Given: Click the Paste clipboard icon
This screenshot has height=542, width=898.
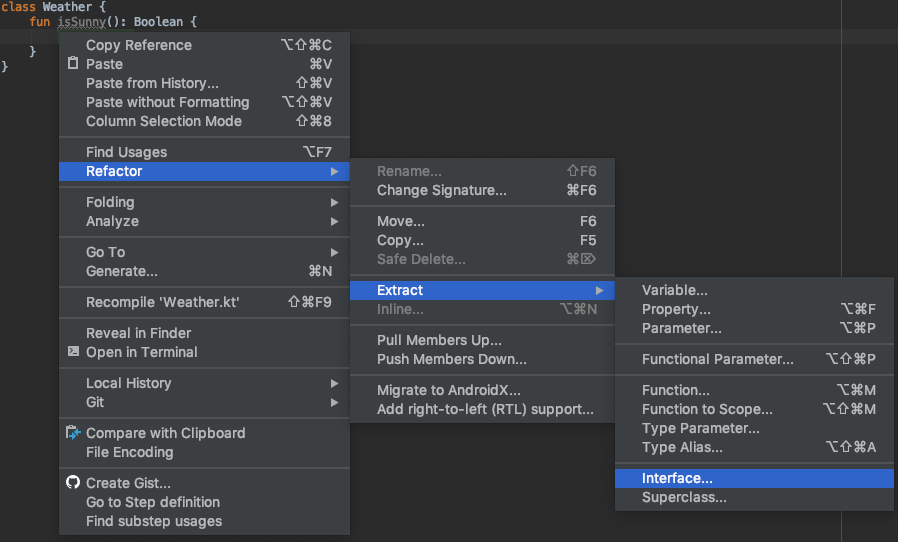Looking at the screenshot, I should (72, 64).
